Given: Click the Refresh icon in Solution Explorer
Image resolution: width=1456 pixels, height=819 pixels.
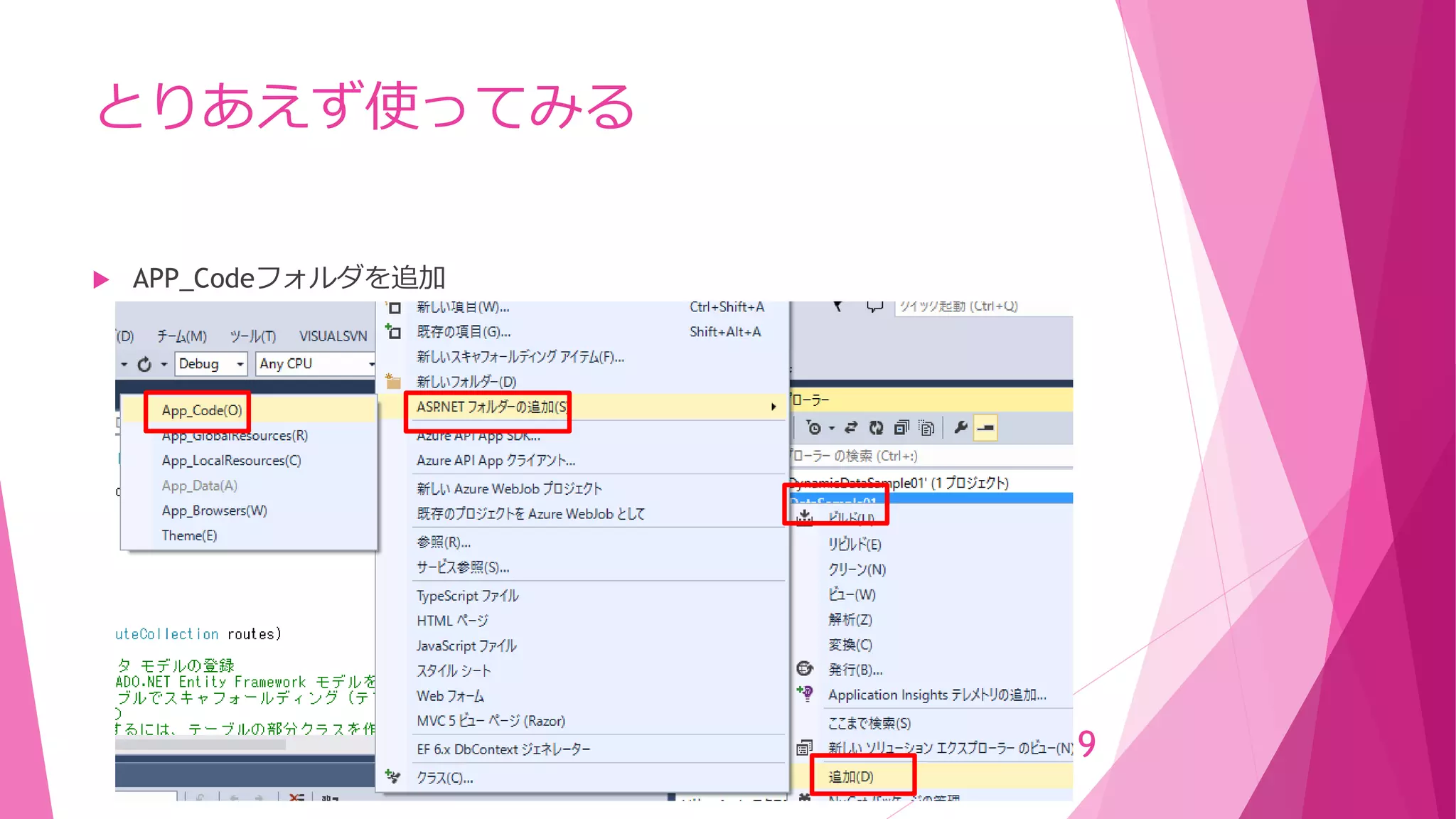Looking at the screenshot, I should (876, 428).
